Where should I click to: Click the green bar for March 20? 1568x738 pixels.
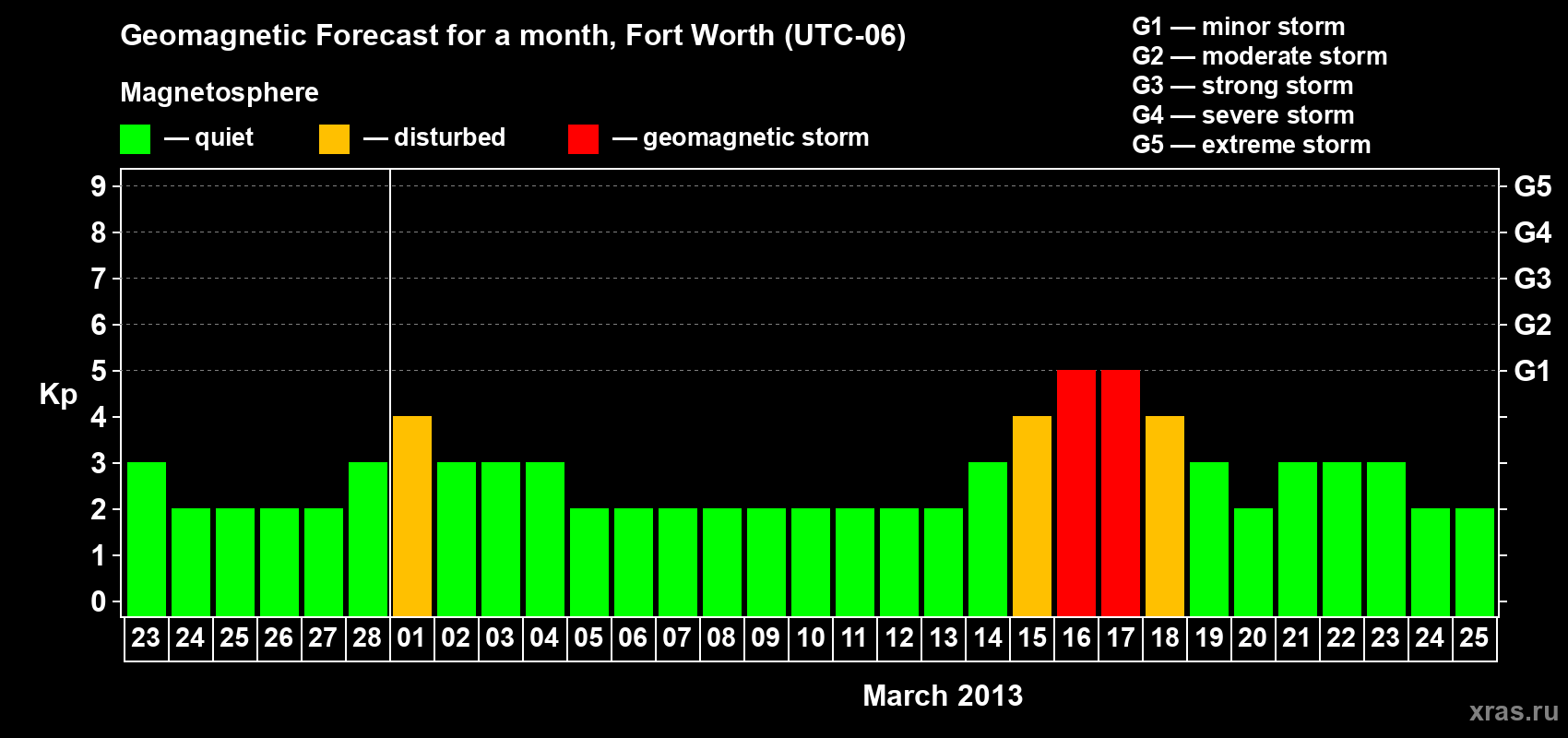1253,562
